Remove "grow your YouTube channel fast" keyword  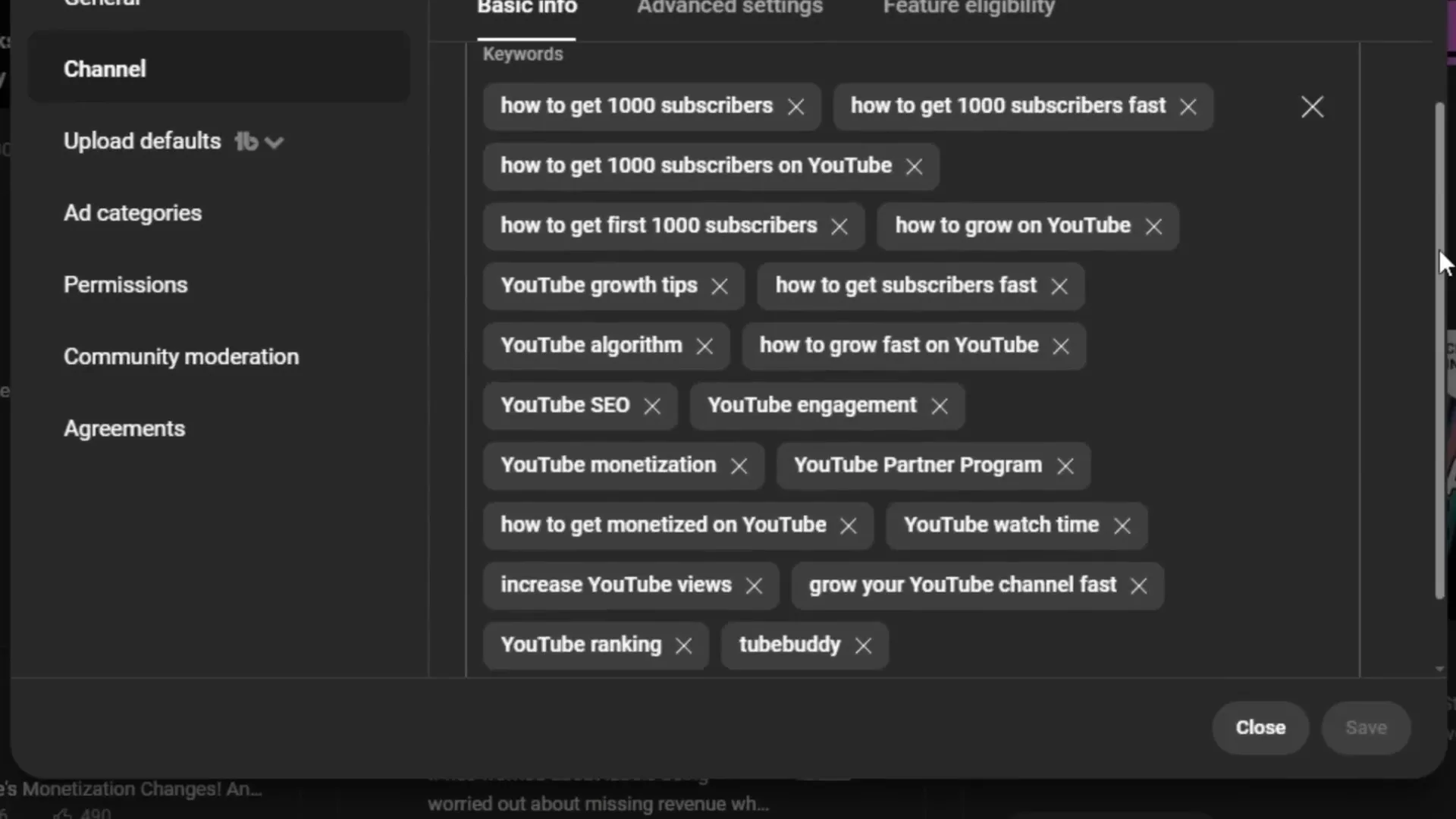tap(1138, 585)
